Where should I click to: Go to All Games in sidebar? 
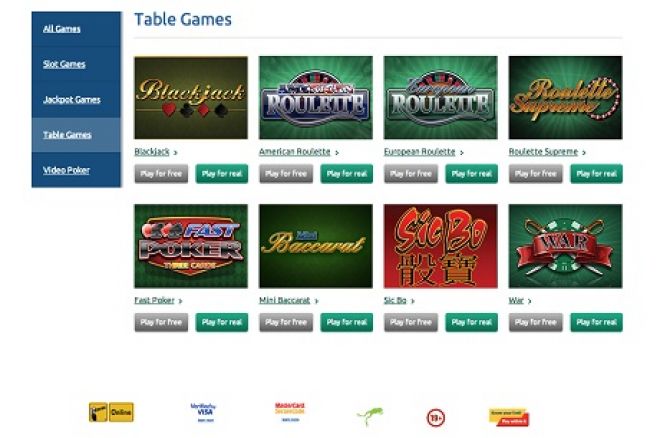(62, 29)
